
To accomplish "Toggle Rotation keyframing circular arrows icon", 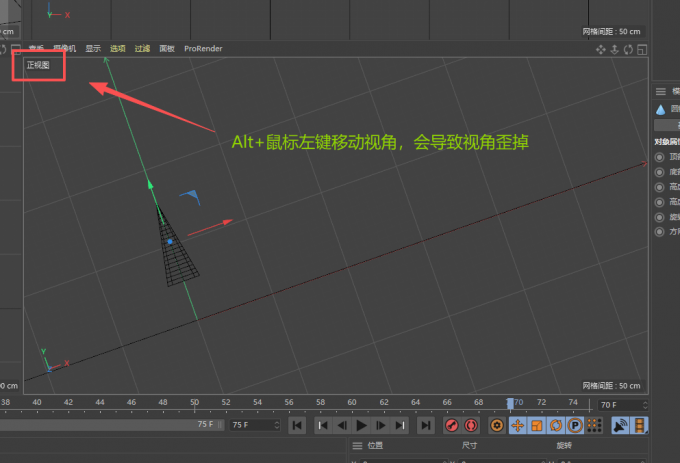I will click(x=556, y=425).
